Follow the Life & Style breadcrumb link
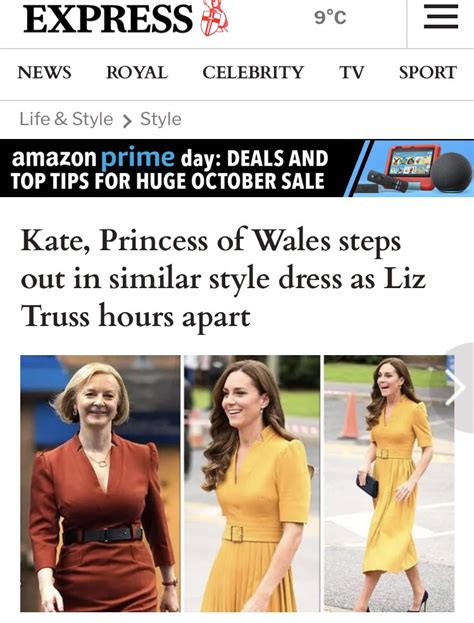 (x=66, y=119)
